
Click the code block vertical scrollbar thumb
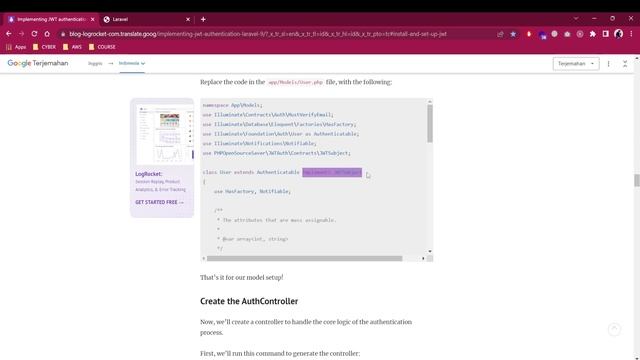point(429,124)
